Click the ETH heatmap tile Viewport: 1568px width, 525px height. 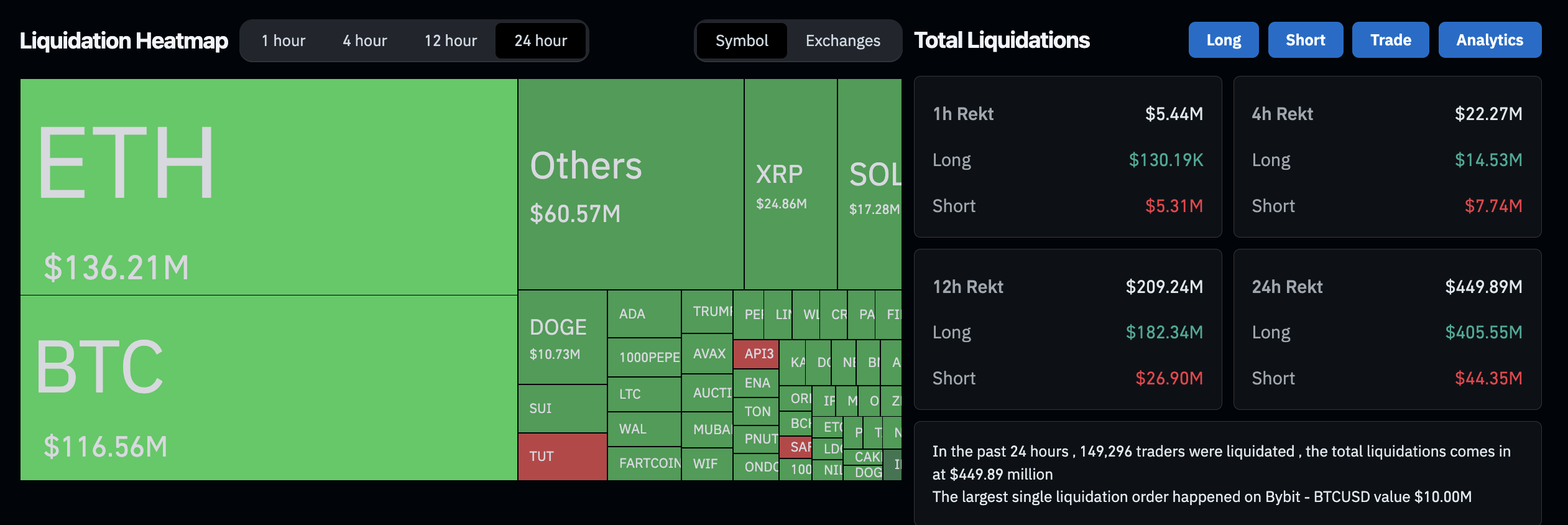[x=269, y=187]
